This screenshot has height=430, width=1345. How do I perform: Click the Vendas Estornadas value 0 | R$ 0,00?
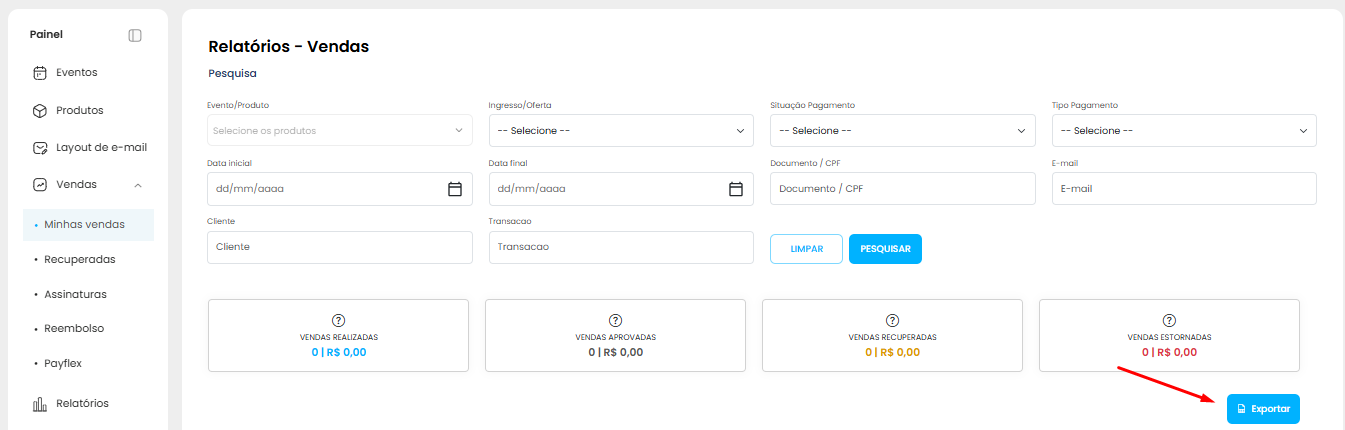pyautogui.click(x=1169, y=353)
